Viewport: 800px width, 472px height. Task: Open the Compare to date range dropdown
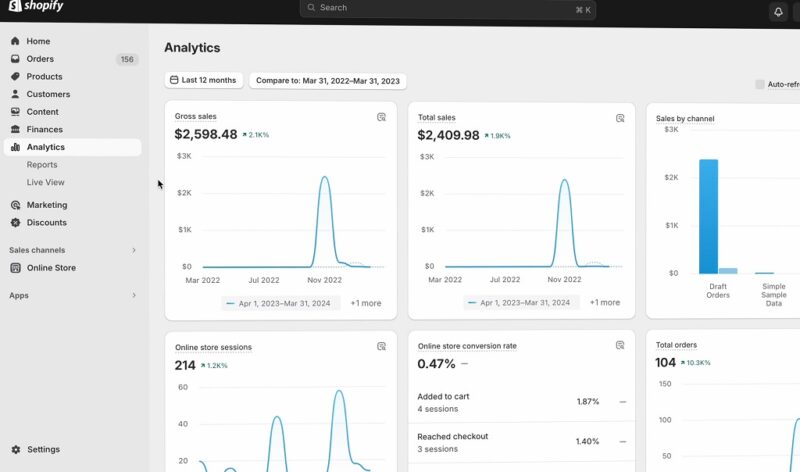327,80
